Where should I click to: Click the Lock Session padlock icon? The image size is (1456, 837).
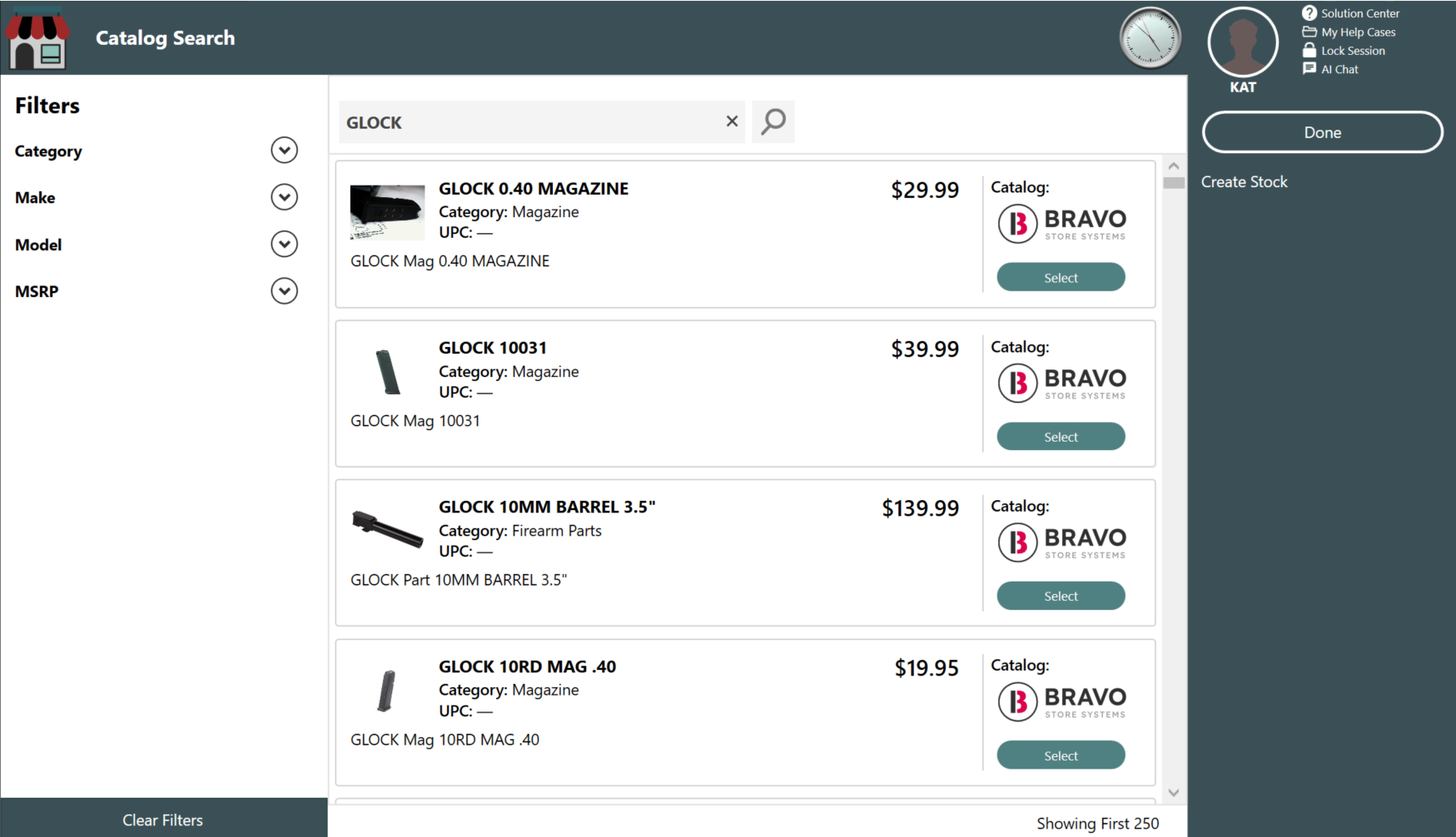click(x=1309, y=50)
